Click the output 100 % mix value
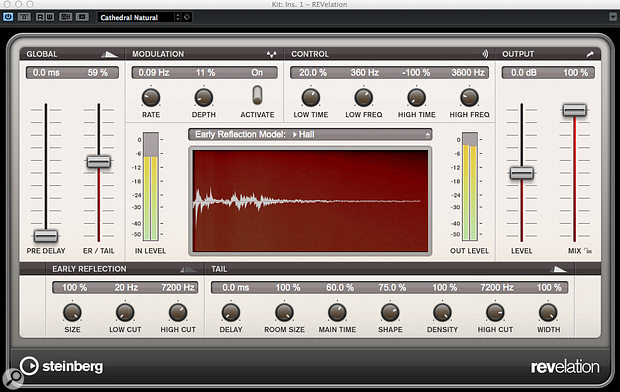 coord(575,73)
